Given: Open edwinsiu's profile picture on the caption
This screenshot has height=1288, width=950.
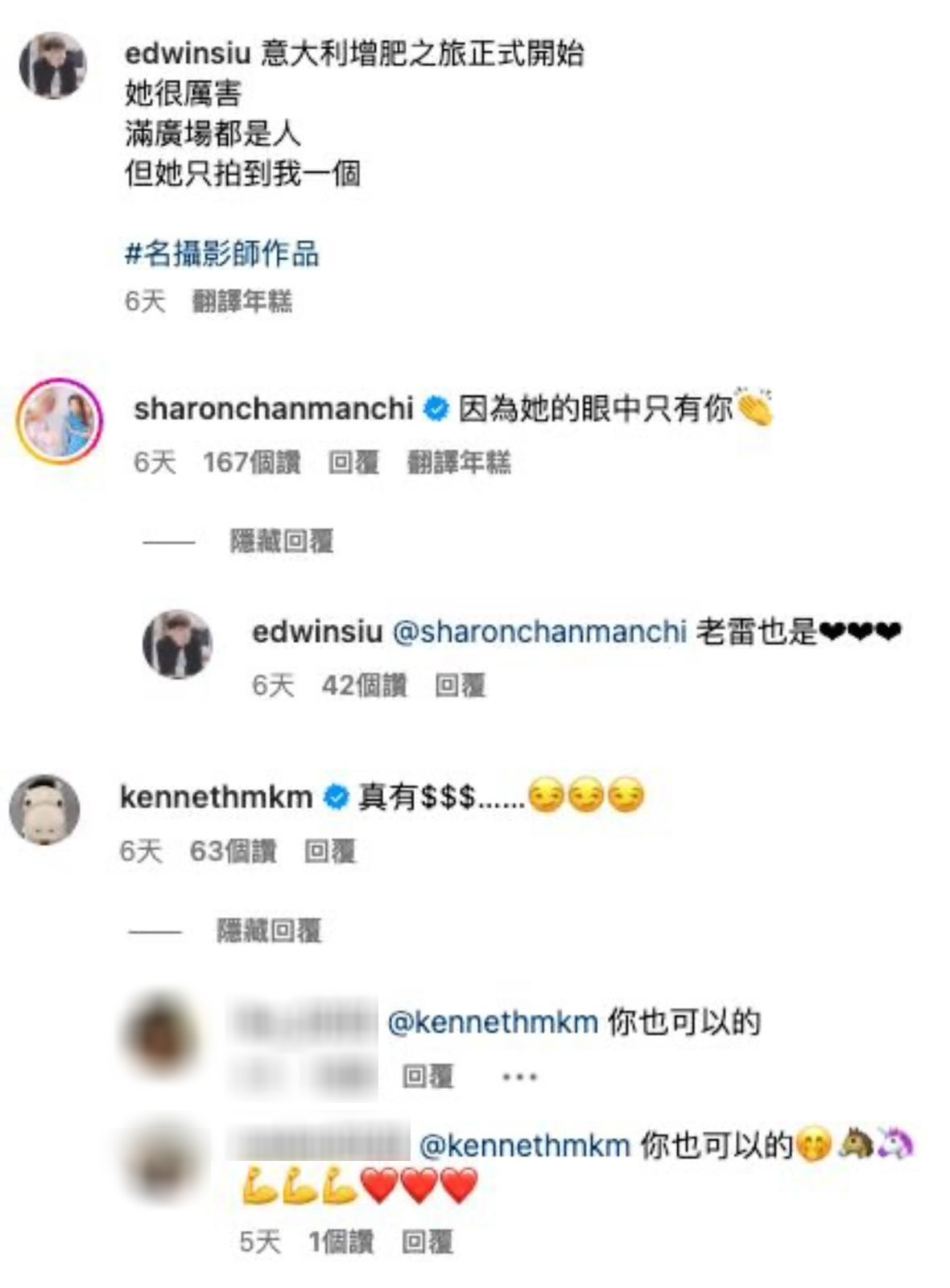Looking at the screenshot, I should pos(52,65).
